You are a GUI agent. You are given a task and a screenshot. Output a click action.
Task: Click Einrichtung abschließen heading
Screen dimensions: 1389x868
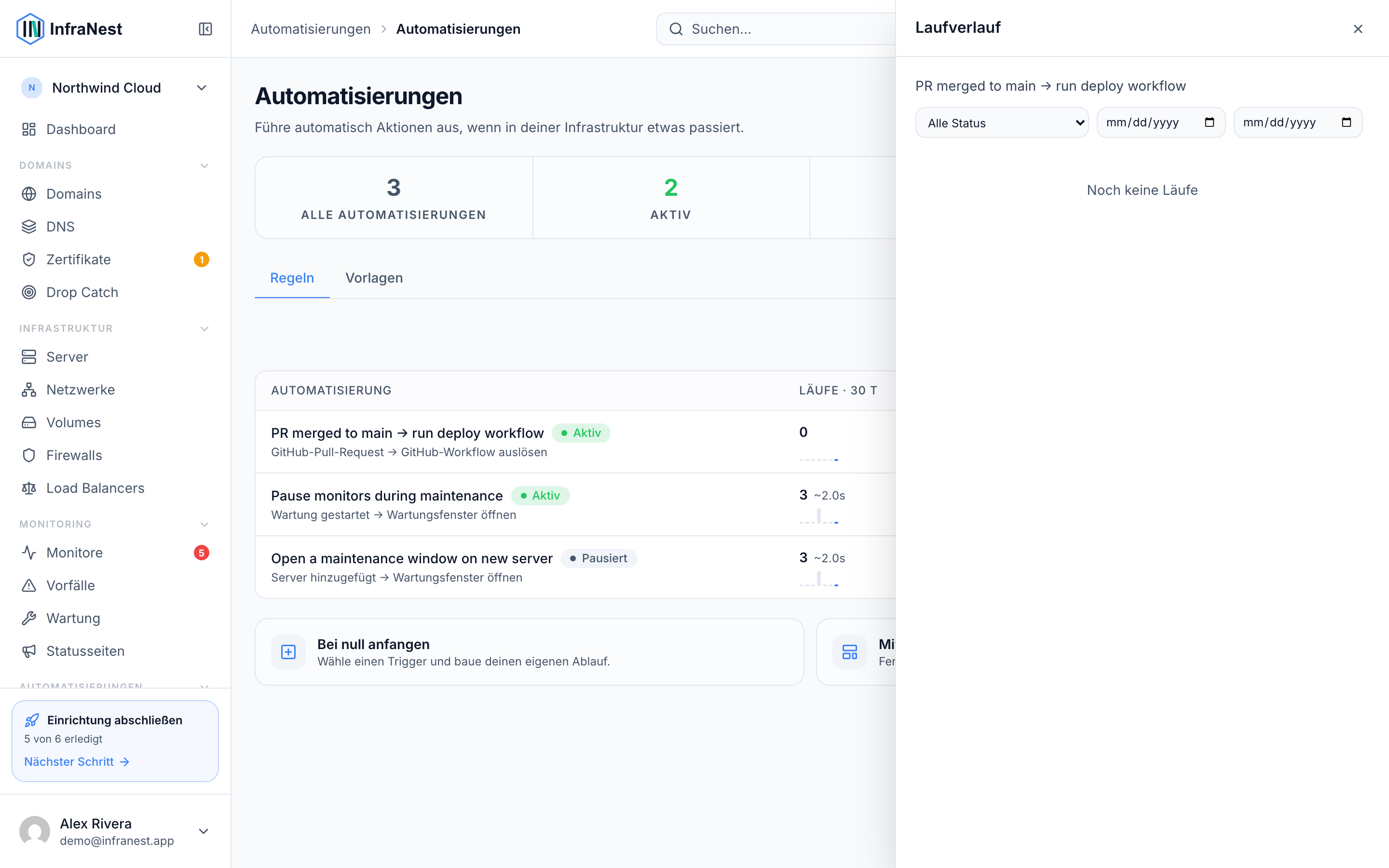tap(115, 720)
